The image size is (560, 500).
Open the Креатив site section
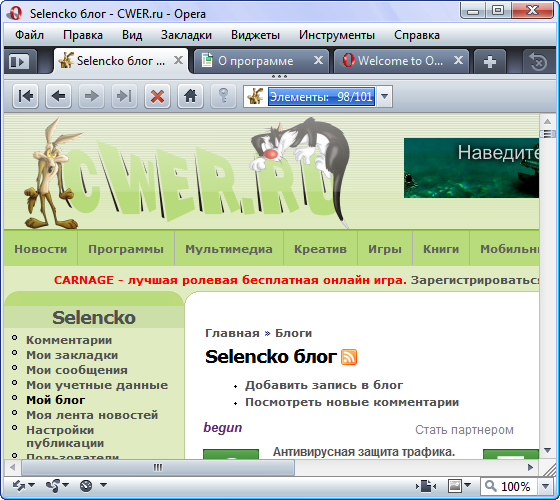(x=320, y=249)
